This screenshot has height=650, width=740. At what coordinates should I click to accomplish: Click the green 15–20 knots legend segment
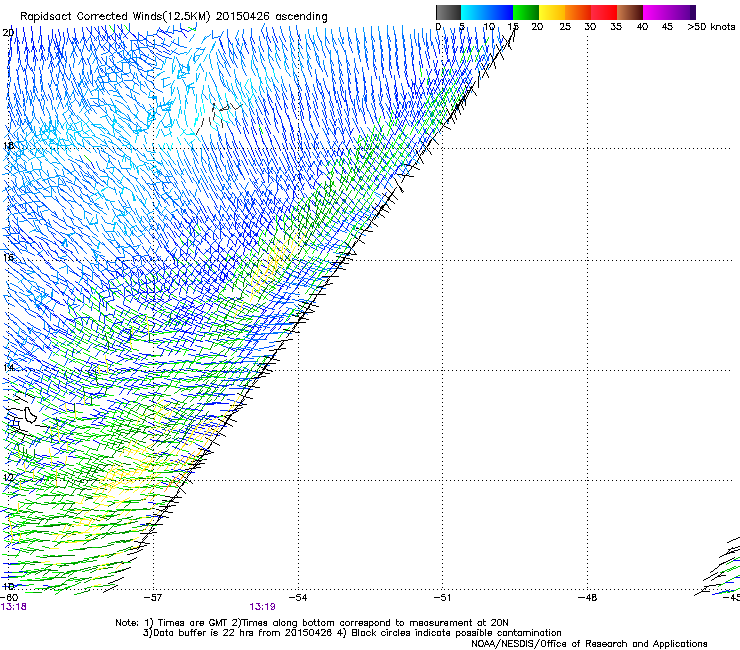526,12
